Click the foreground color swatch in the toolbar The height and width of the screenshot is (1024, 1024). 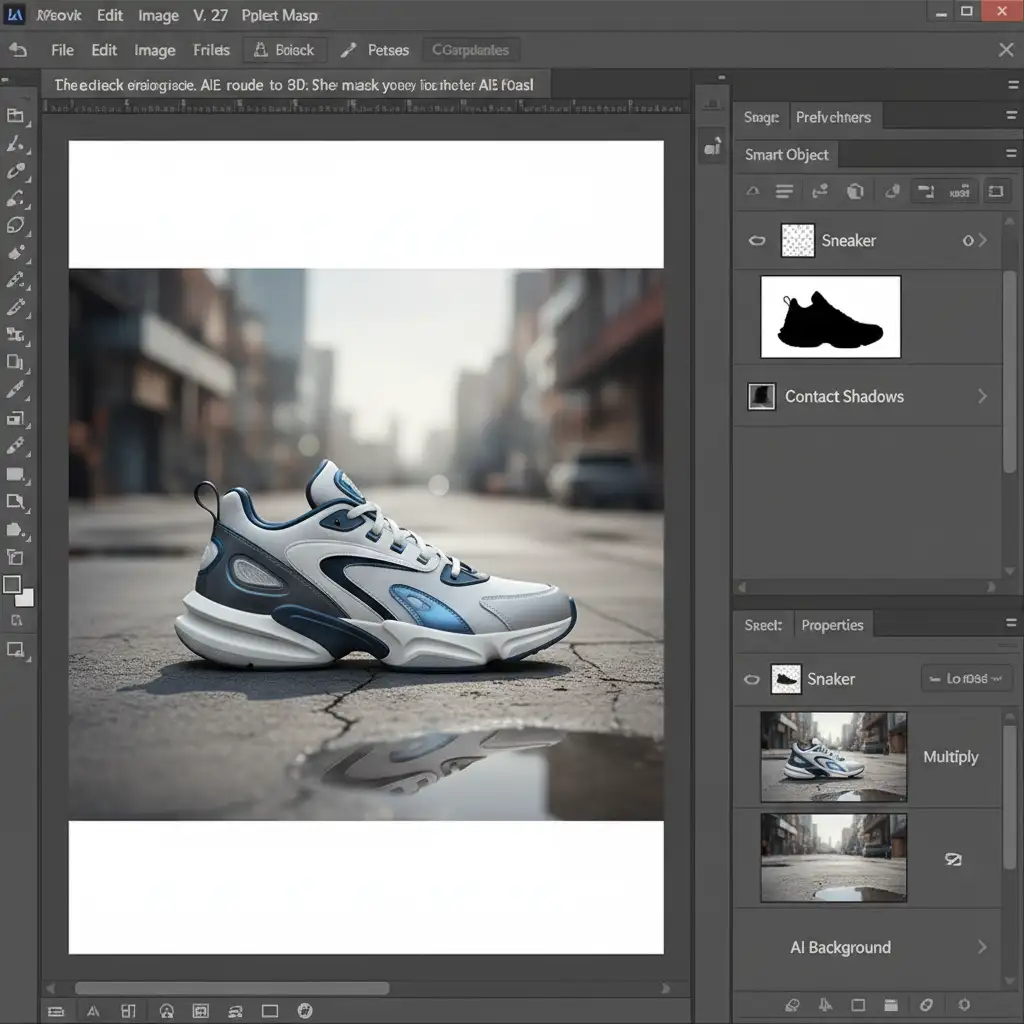click(x=12, y=586)
